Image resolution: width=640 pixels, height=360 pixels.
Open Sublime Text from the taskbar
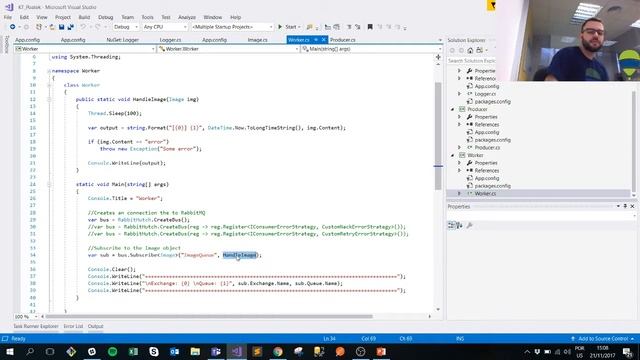tap(257, 351)
